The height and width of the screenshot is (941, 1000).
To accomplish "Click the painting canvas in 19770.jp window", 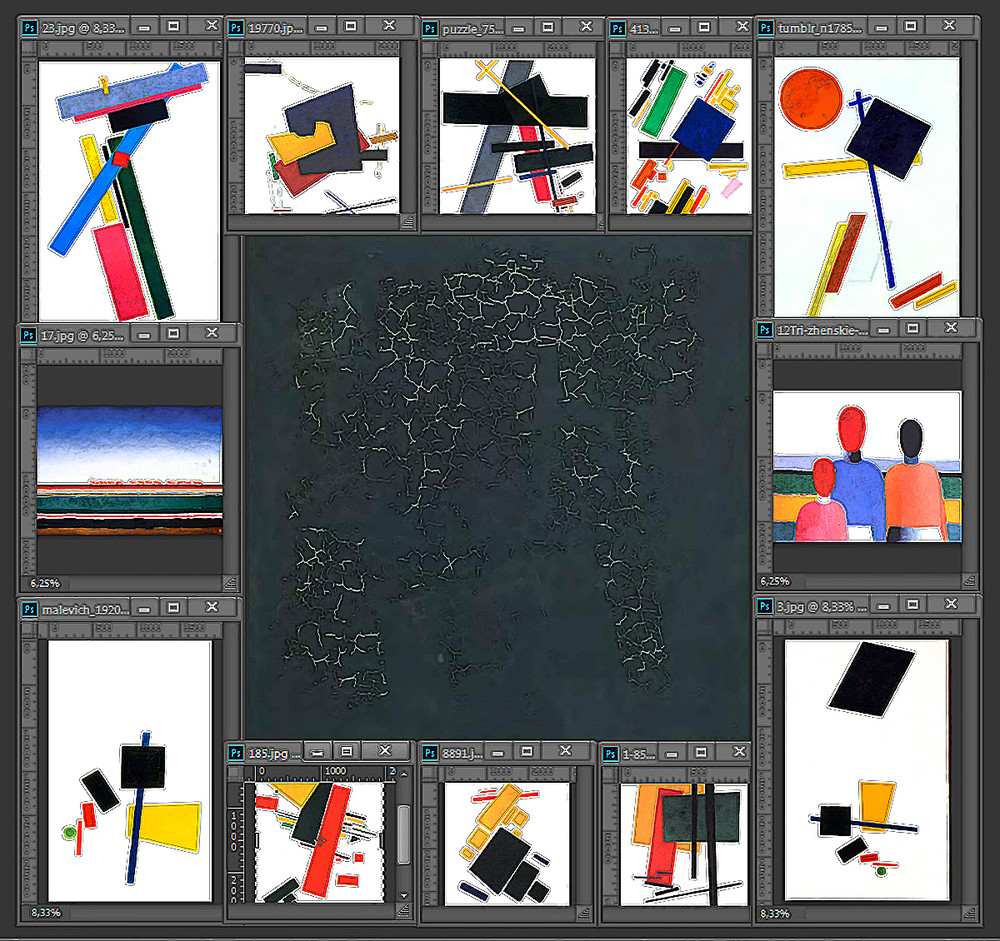I will click(322, 135).
